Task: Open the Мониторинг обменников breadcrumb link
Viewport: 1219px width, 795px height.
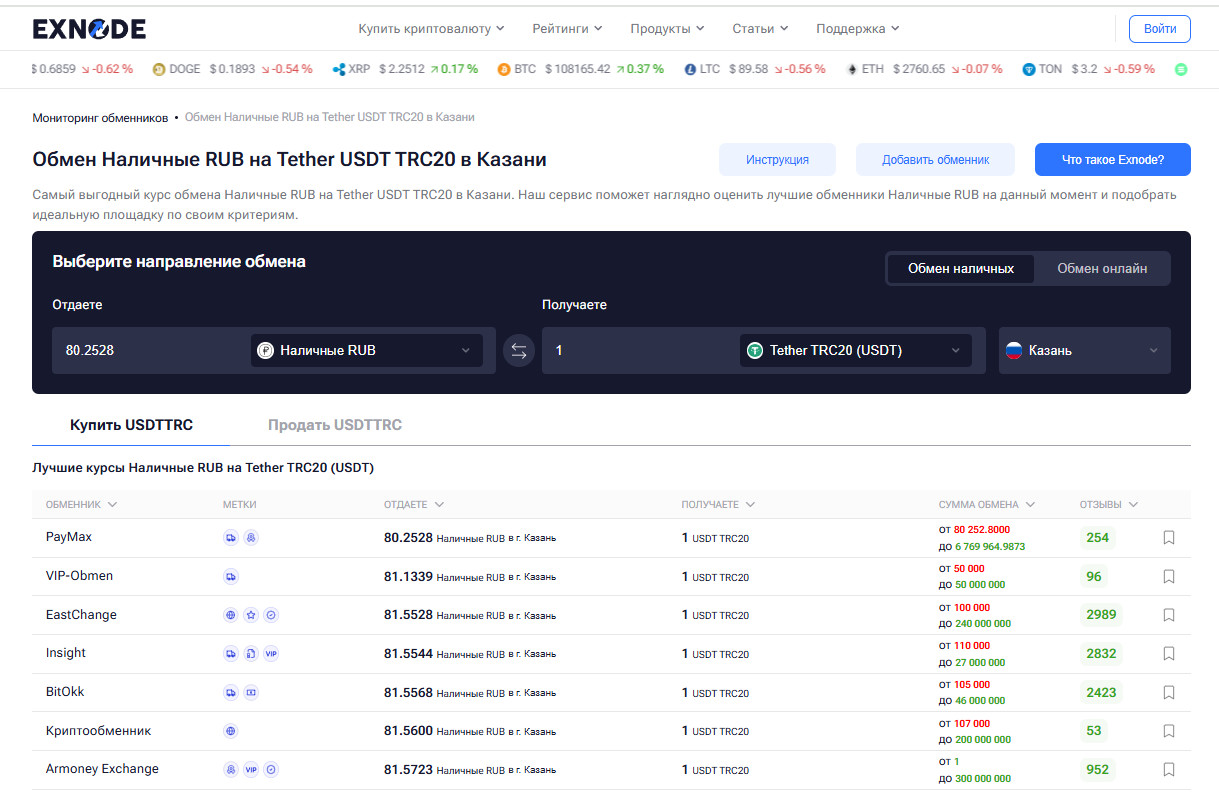Action: (100, 118)
